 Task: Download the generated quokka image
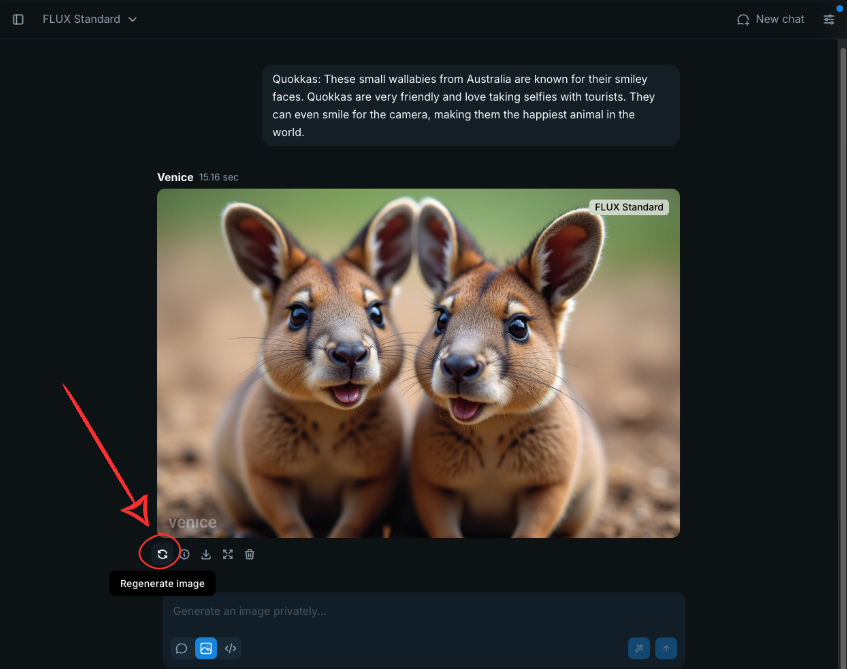pyautogui.click(x=206, y=554)
